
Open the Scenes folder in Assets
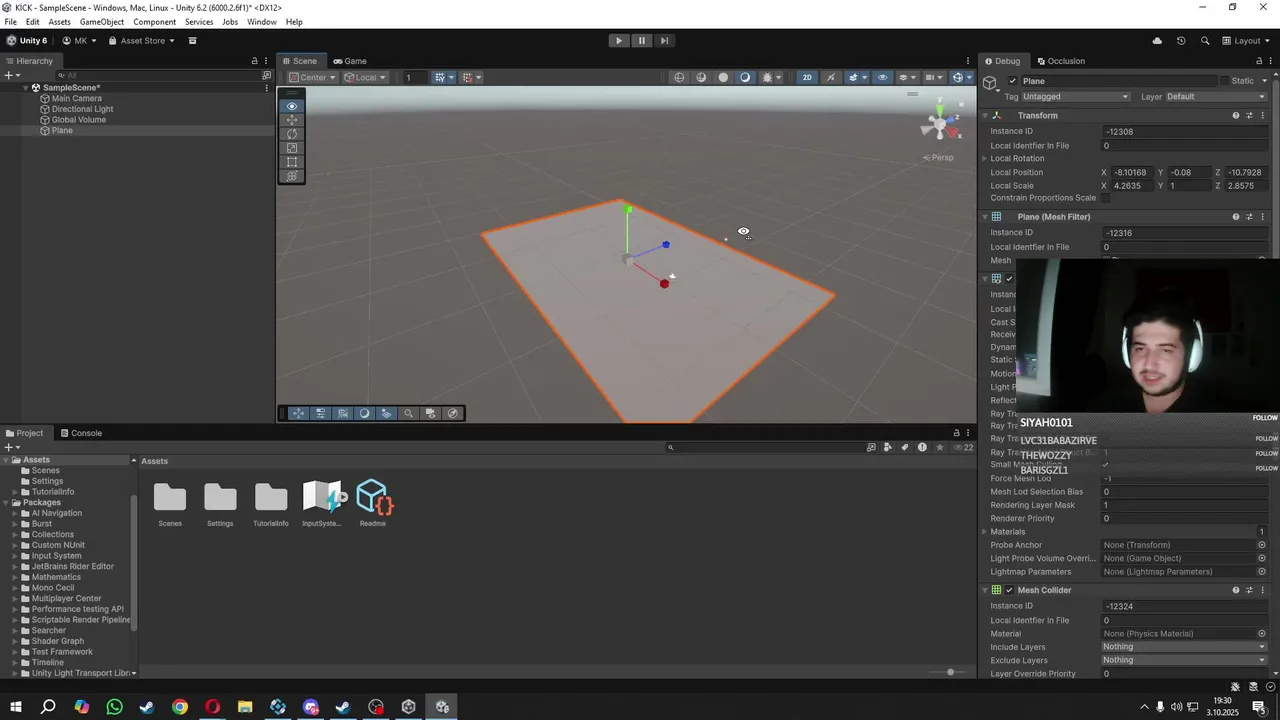(170, 503)
